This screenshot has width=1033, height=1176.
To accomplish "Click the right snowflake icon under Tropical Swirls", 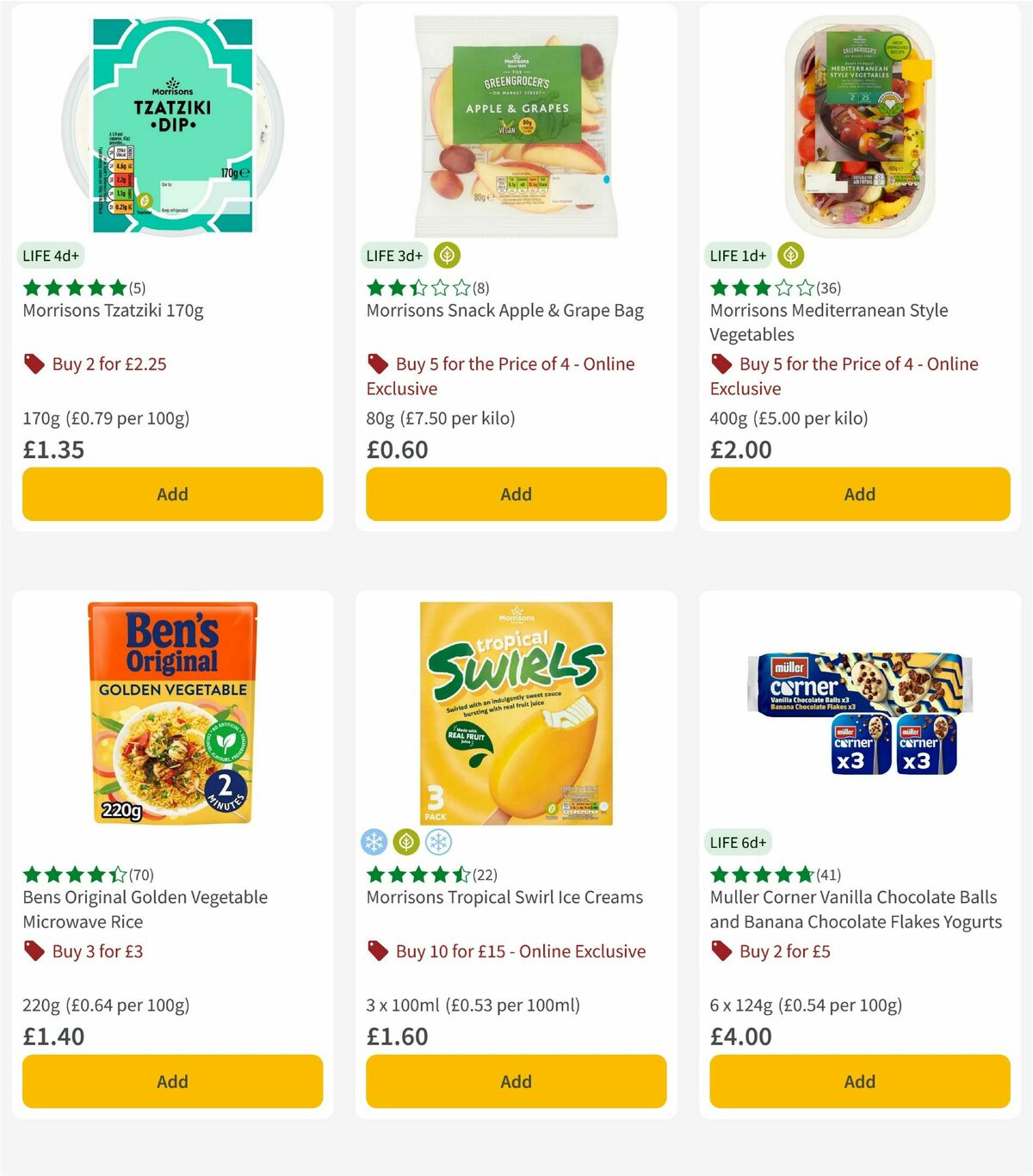I will (437, 841).
